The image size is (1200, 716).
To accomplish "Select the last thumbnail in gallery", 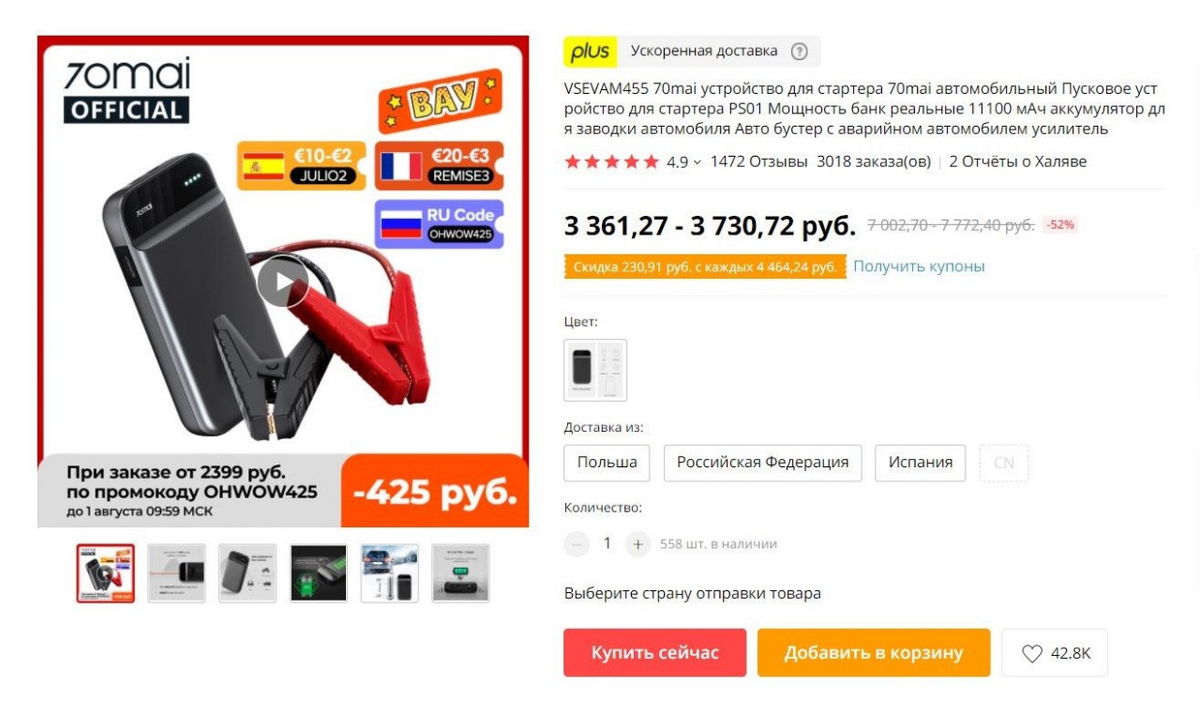I will point(461,573).
